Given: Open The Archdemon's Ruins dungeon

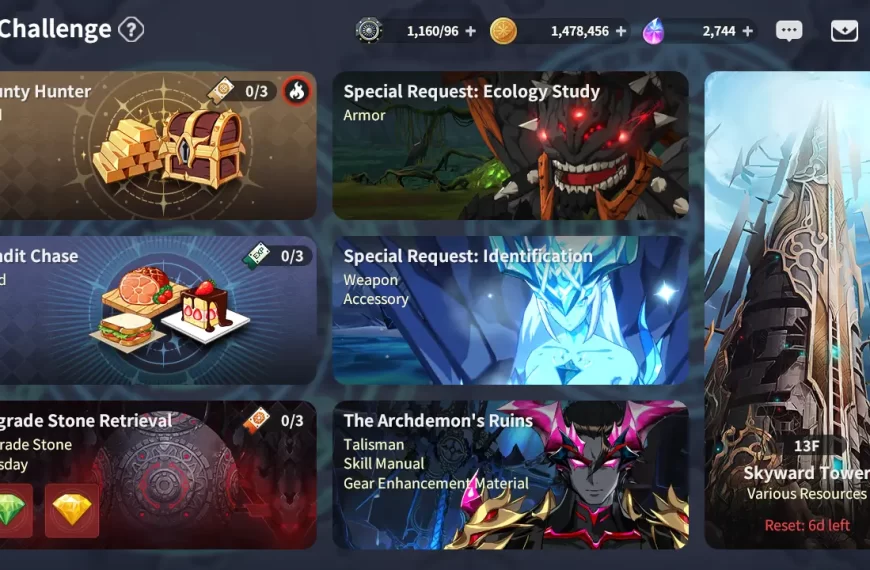Looking at the screenshot, I should coord(510,475).
